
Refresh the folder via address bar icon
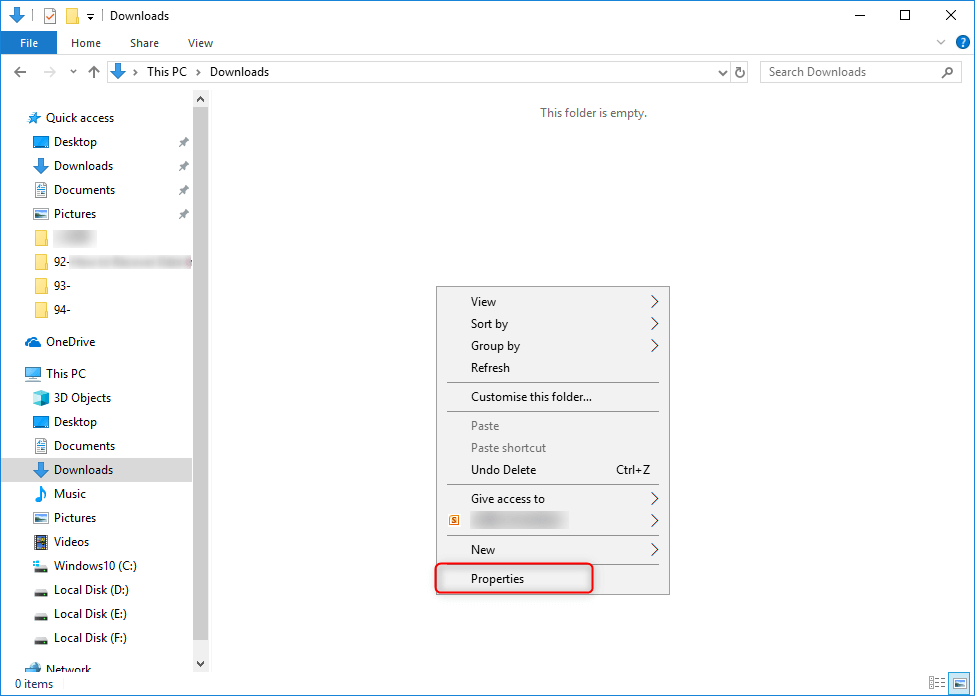[x=740, y=72]
